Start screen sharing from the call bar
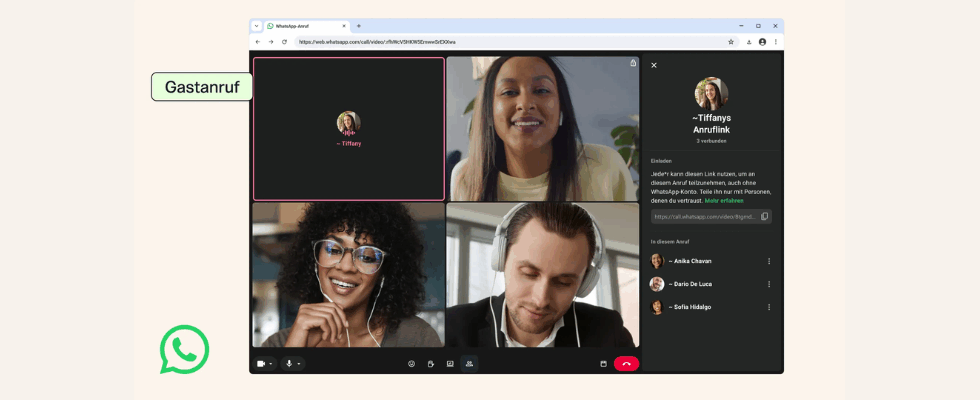The width and height of the screenshot is (980, 400). tap(450, 364)
